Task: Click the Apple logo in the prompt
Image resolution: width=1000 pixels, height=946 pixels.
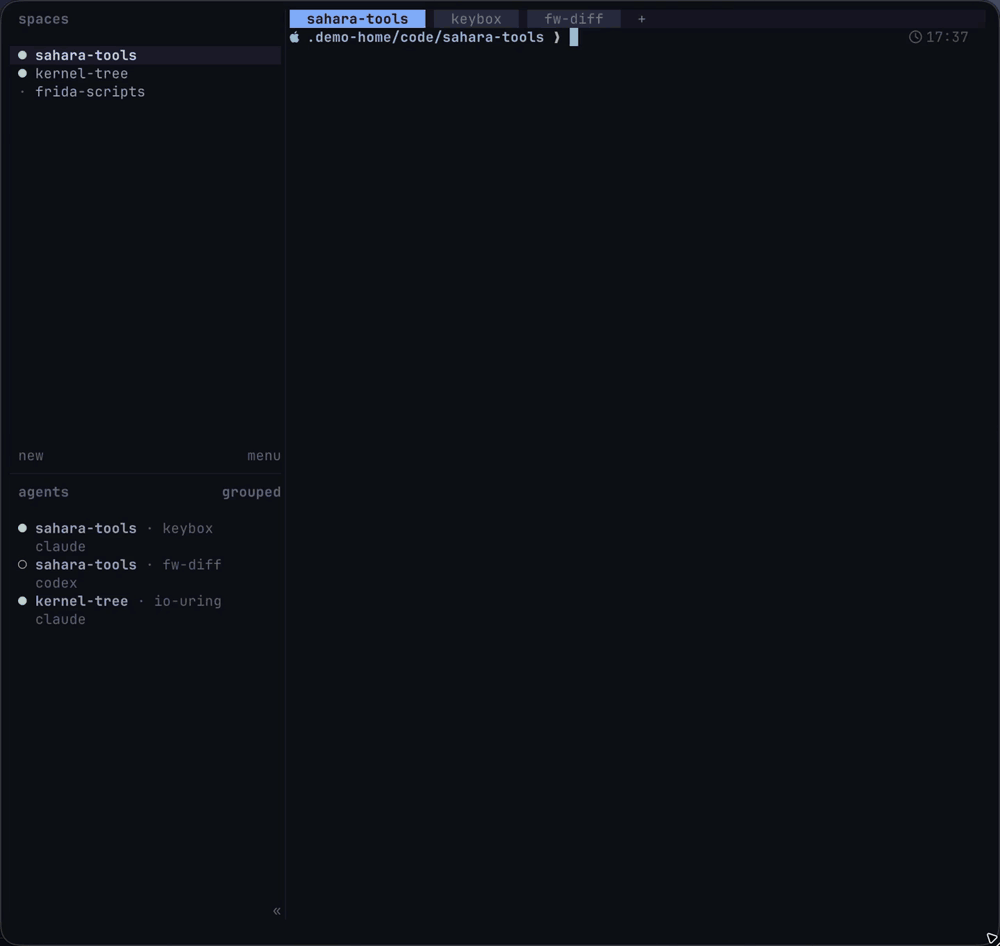Action: (295, 37)
